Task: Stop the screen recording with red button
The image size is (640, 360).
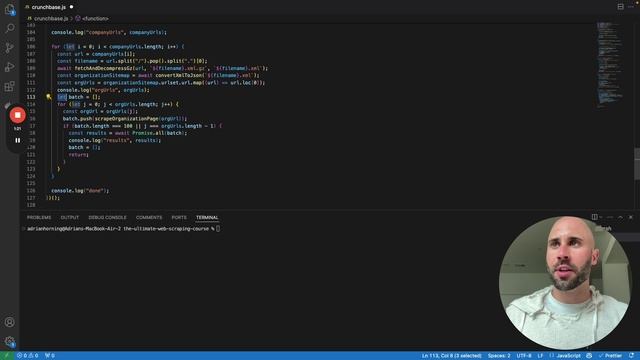Action: 18,115
